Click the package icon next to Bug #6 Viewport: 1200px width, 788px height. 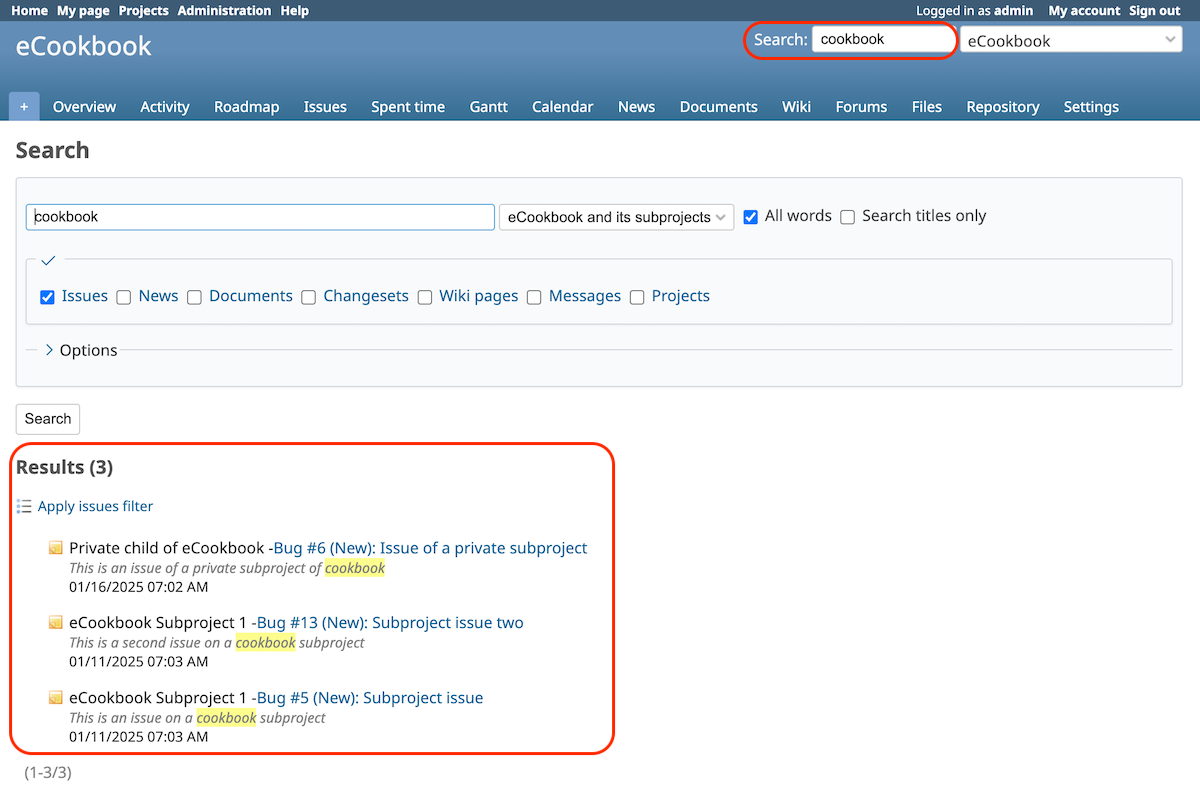pyautogui.click(x=55, y=547)
